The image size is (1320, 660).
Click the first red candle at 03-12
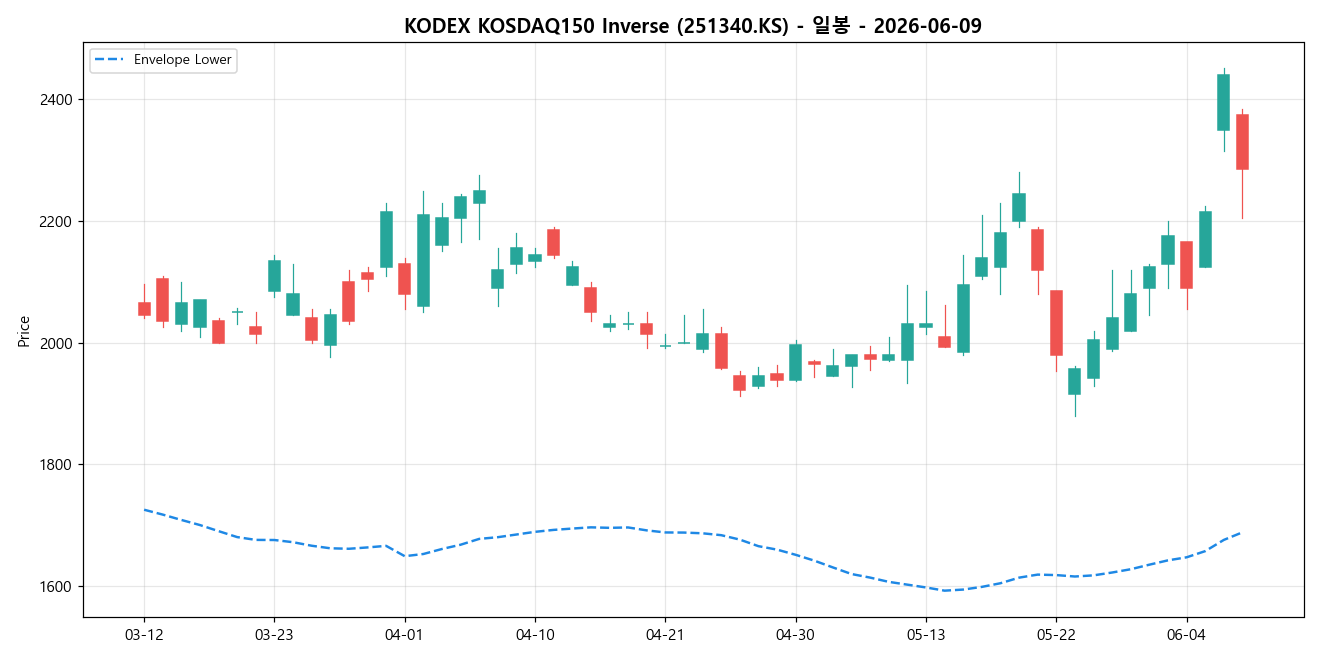tap(144, 309)
